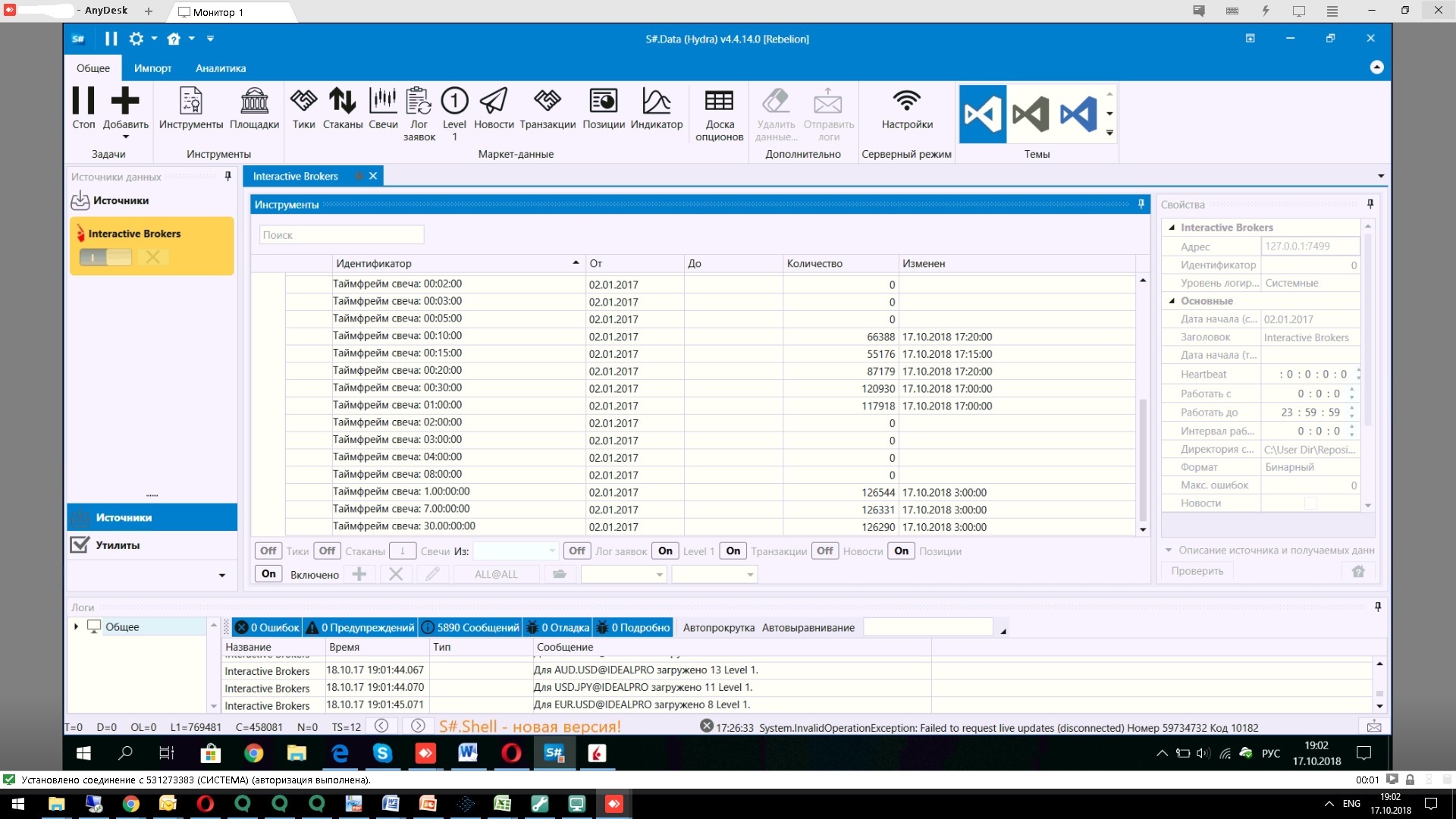Toggle the Level 1 On switch
Screen dimensions: 1456x819
point(665,551)
